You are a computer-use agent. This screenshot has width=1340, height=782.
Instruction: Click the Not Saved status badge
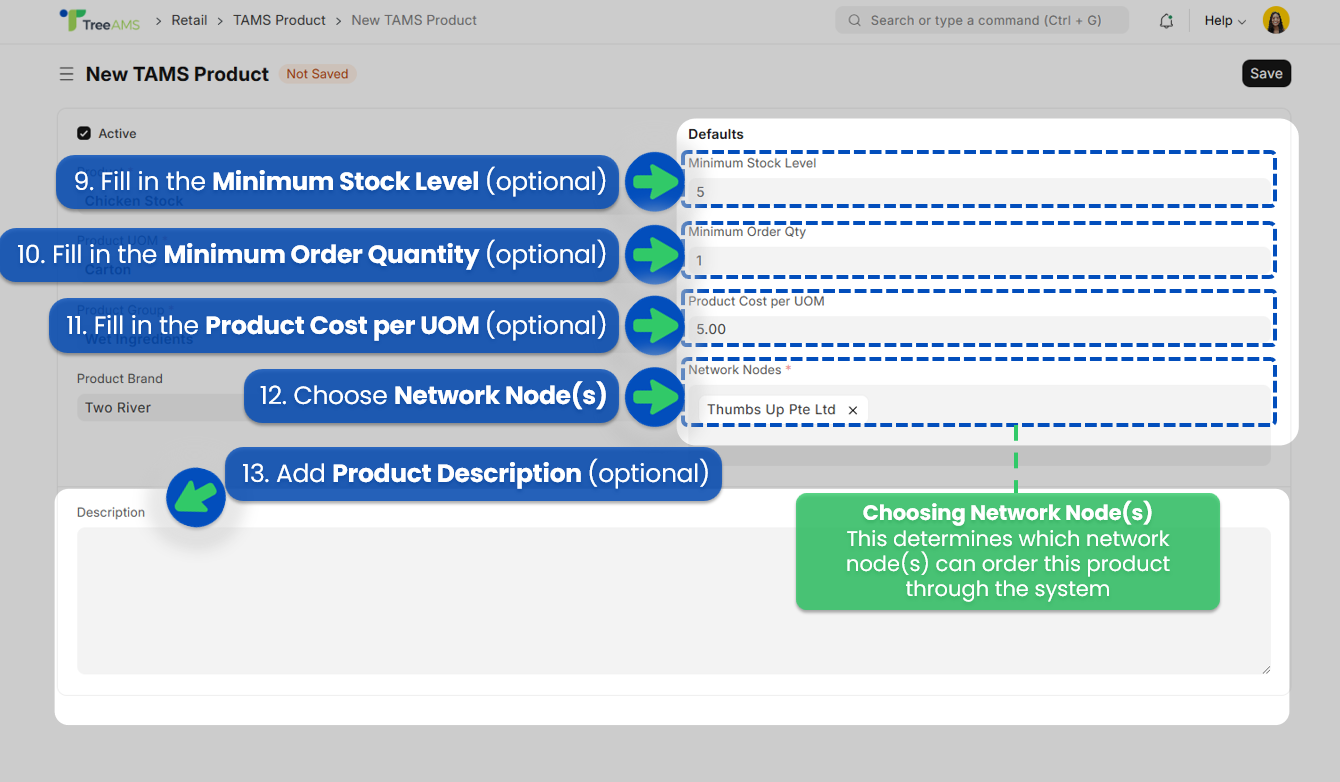(x=317, y=74)
